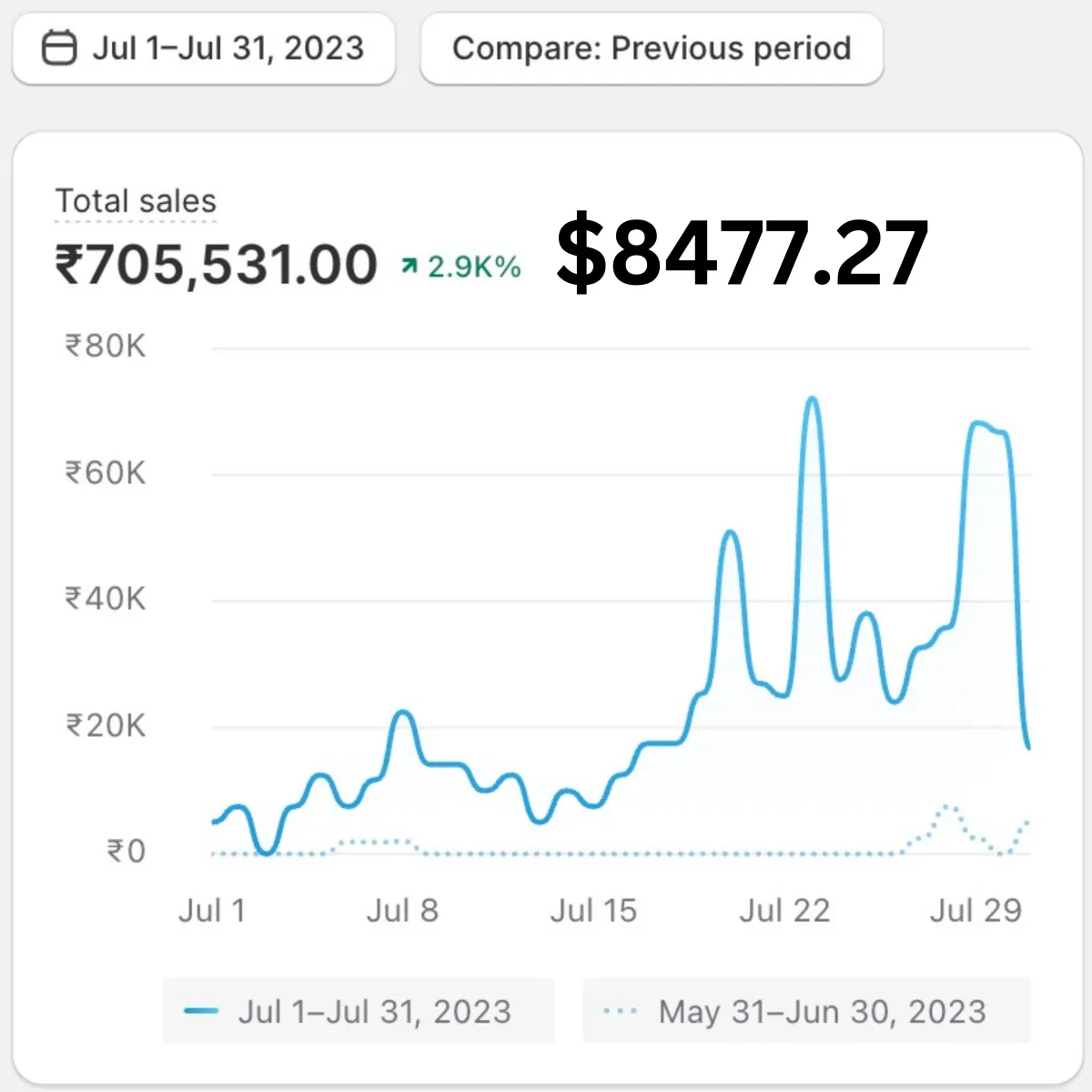Screen dimensions: 1092x1092
Task: Click the ₹705,531.00 sales amount
Action: tap(216, 265)
